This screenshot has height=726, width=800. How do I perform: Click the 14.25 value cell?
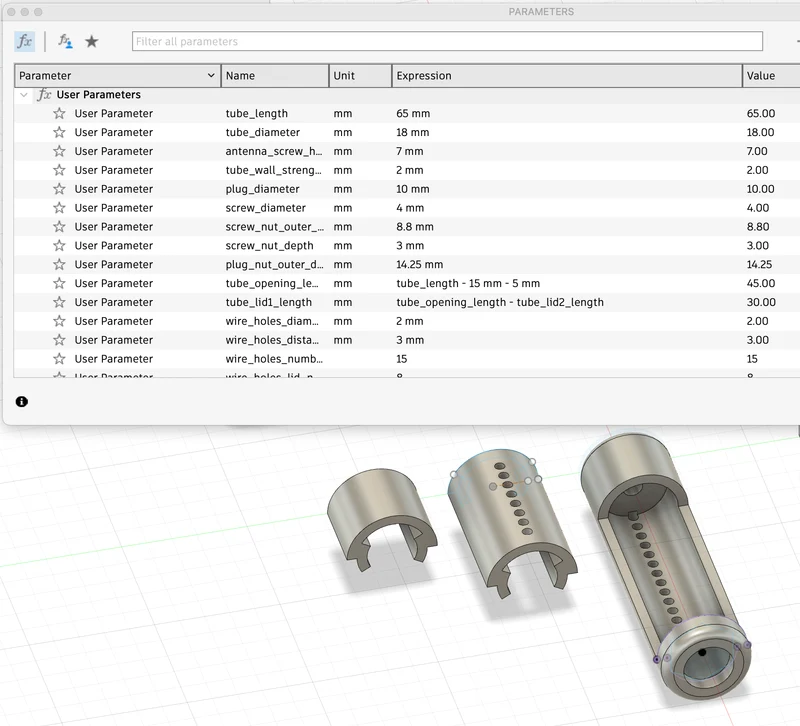click(759, 264)
